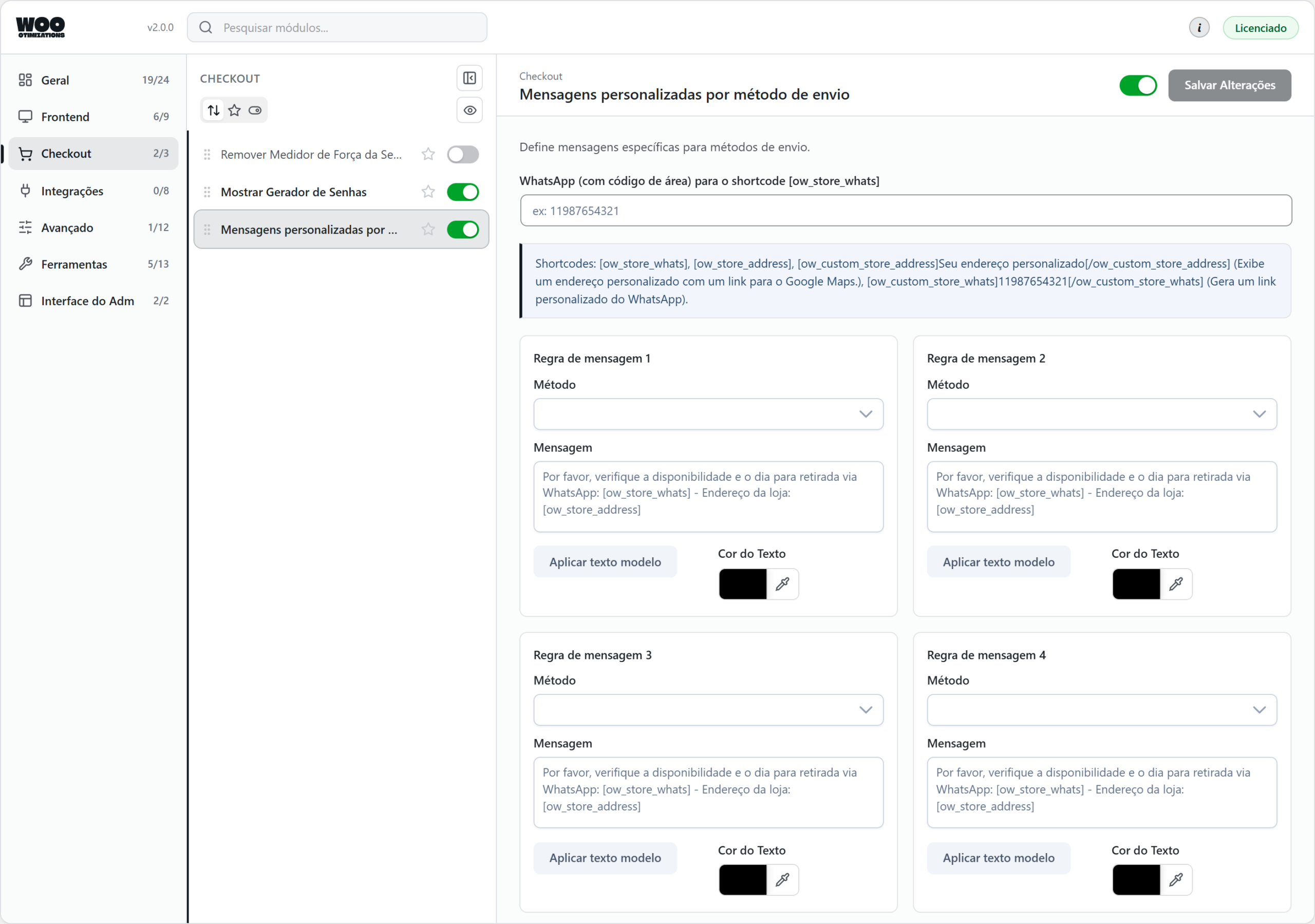Open eyedropper for Regra de mensagem 4
The height and width of the screenshot is (924, 1315).
1176,879
